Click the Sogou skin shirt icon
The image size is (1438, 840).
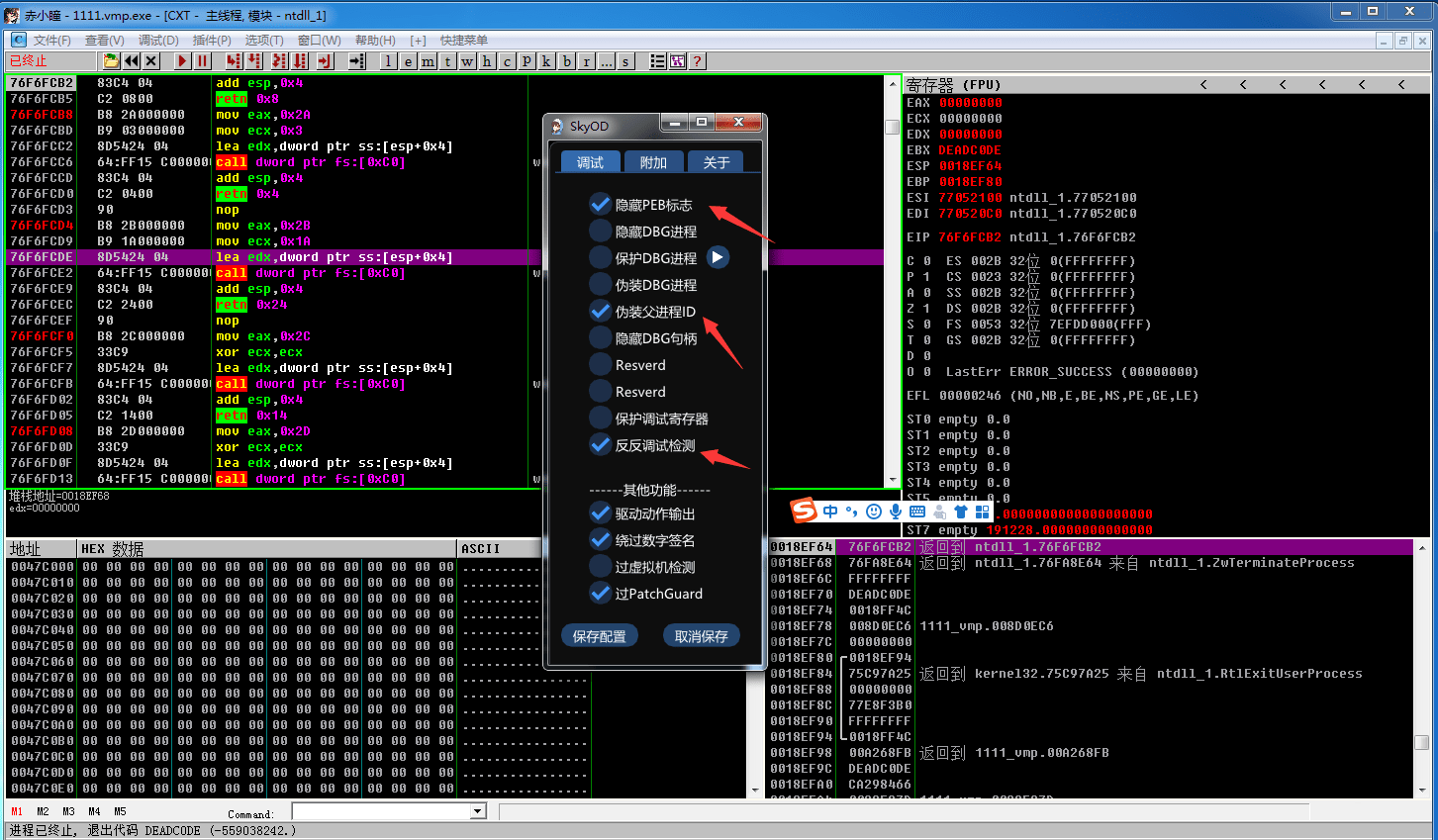tap(960, 512)
